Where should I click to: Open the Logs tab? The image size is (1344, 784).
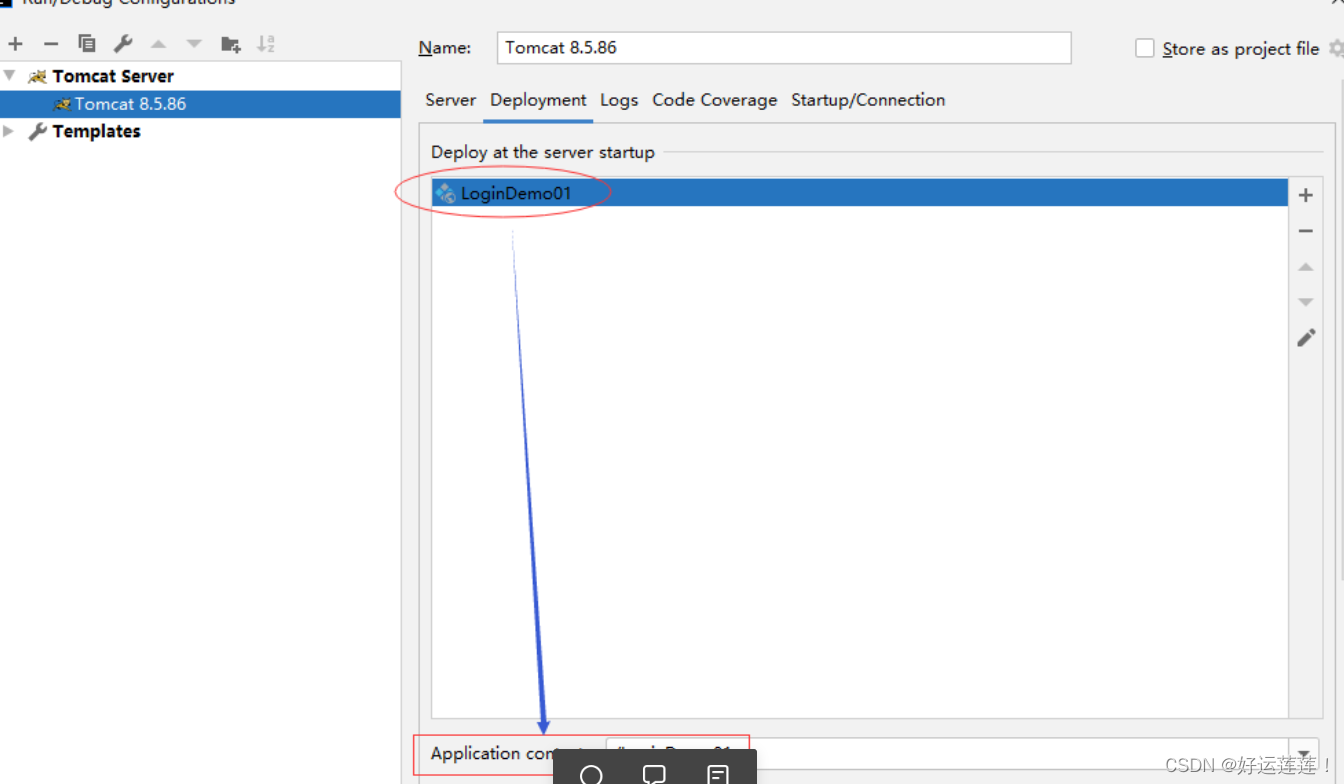pyautogui.click(x=619, y=100)
